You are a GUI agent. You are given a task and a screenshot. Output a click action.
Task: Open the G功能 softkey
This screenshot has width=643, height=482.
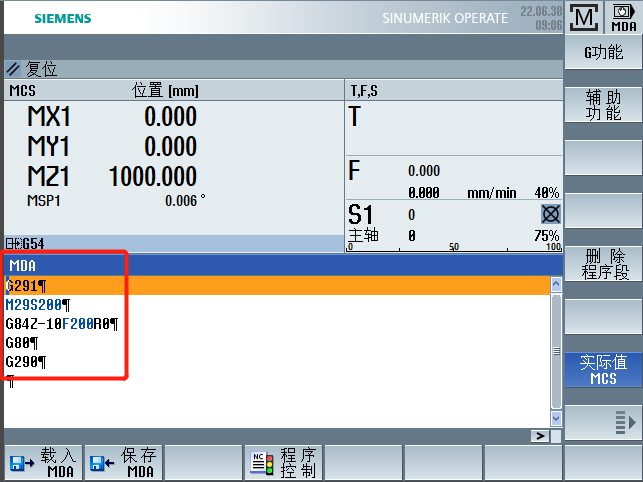click(603, 53)
